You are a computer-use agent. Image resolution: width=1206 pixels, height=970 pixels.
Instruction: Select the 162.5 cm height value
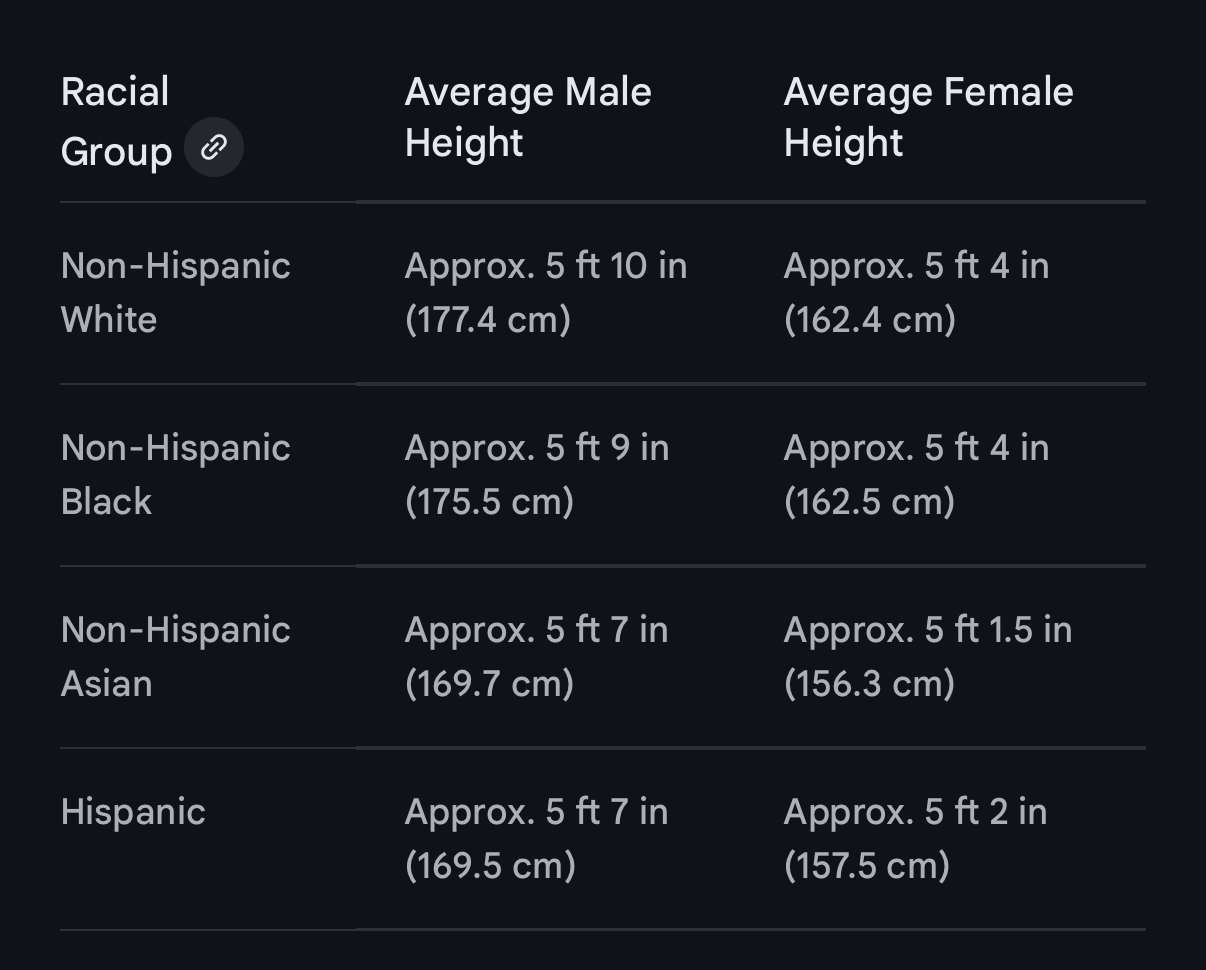870,503
